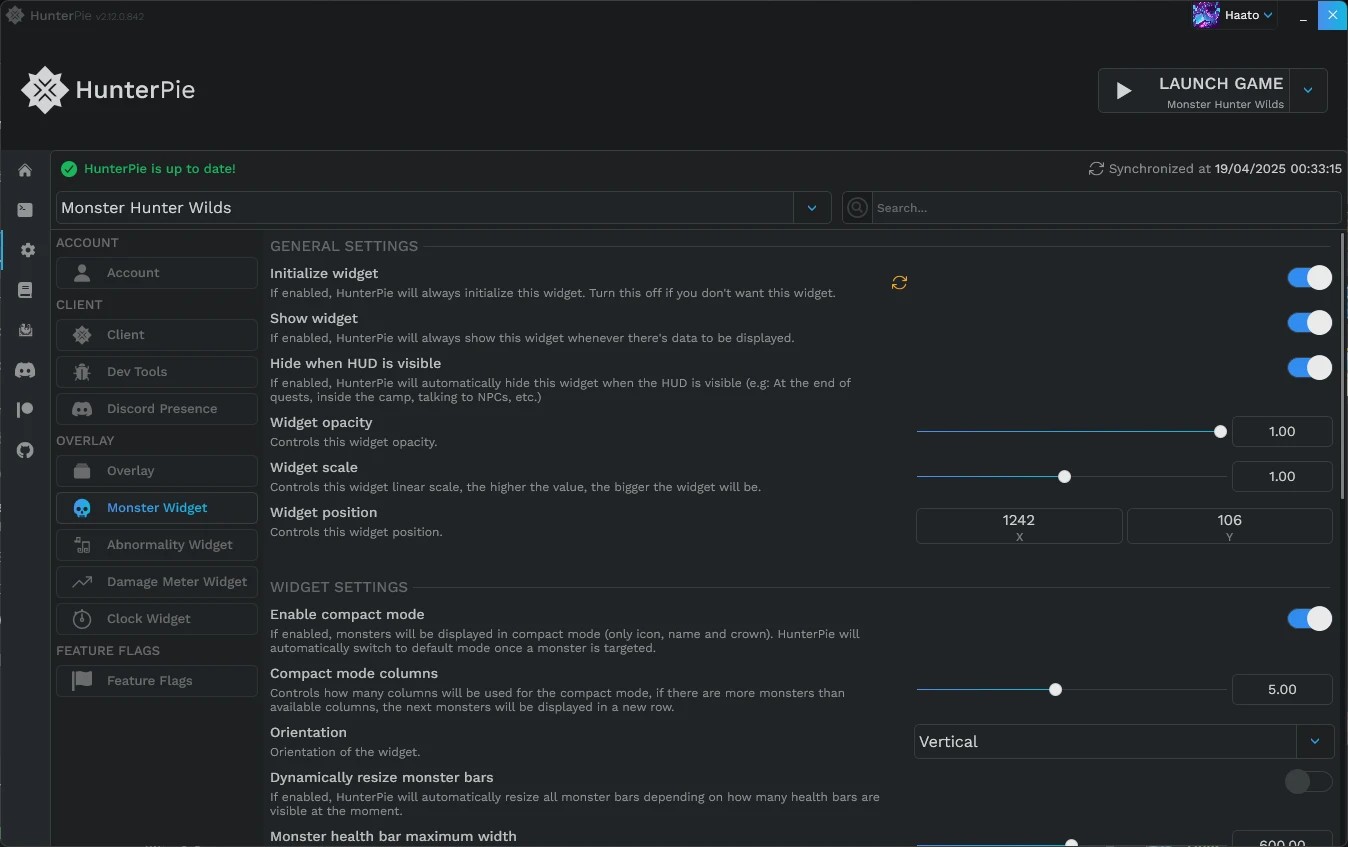This screenshot has height=847, width=1348.
Task: Open the GitHub icon in sidebar
Action: tap(25, 450)
